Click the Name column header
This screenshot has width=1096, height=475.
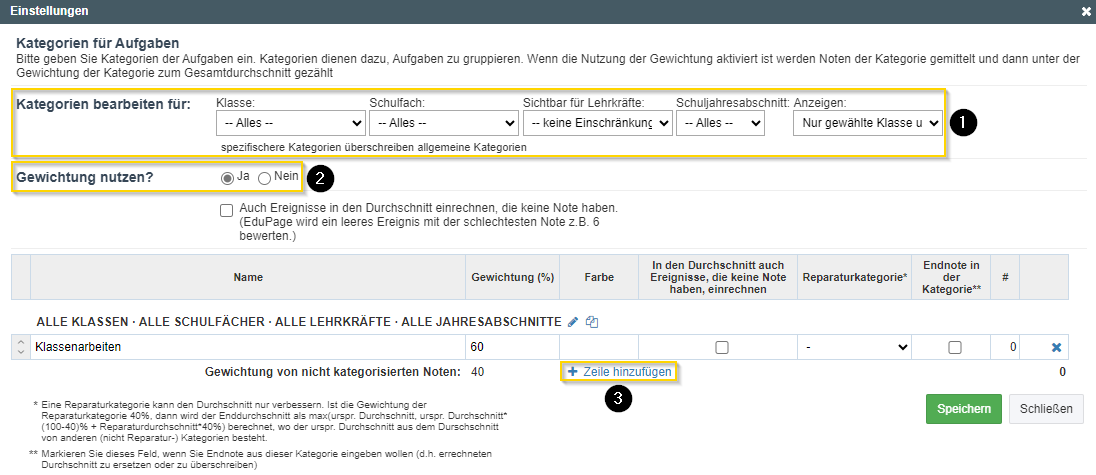(x=248, y=277)
